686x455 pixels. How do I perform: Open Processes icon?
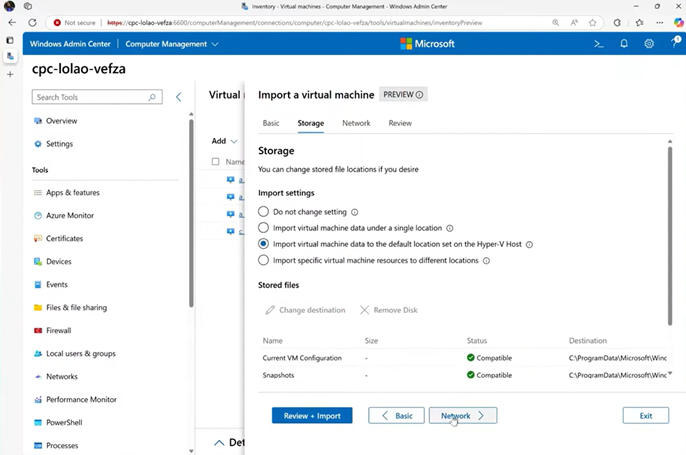point(38,445)
